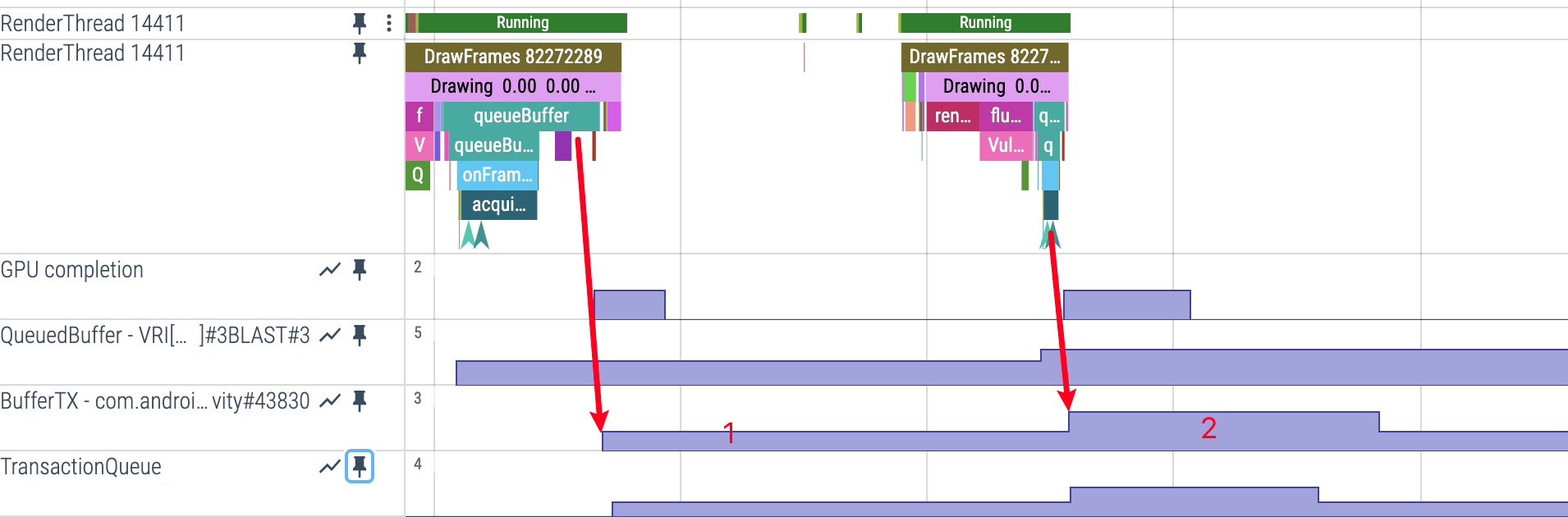The height and width of the screenshot is (517, 1568).
Task: Select the crimson ren… slice
Action: (x=951, y=116)
